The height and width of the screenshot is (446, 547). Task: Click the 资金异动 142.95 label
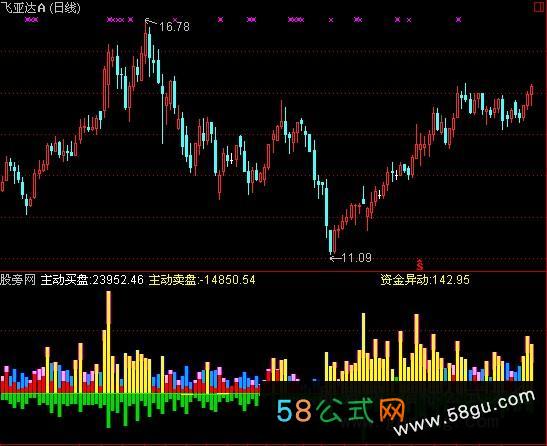click(425, 280)
